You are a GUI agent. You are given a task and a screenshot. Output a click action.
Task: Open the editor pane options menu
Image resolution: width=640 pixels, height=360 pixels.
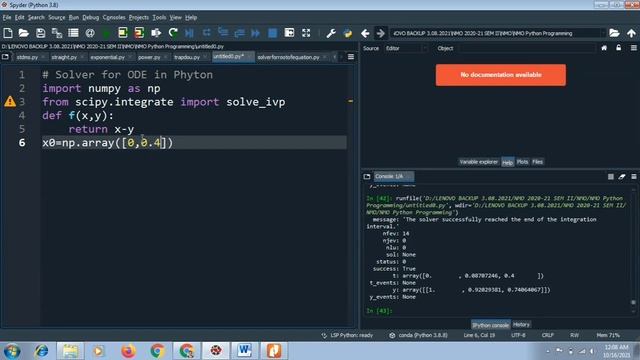click(x=351, y=57)
